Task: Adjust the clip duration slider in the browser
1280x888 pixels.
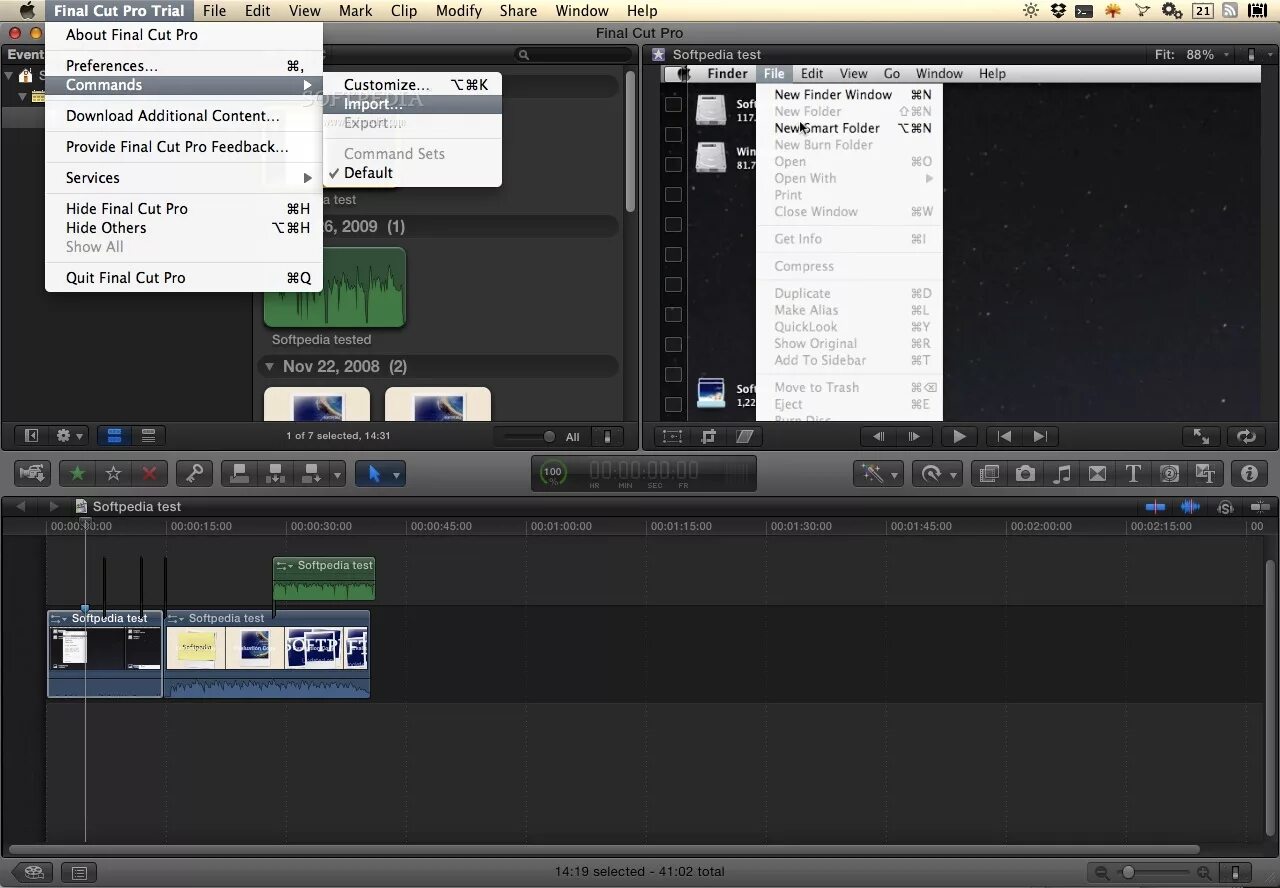Action: point(529,436)
